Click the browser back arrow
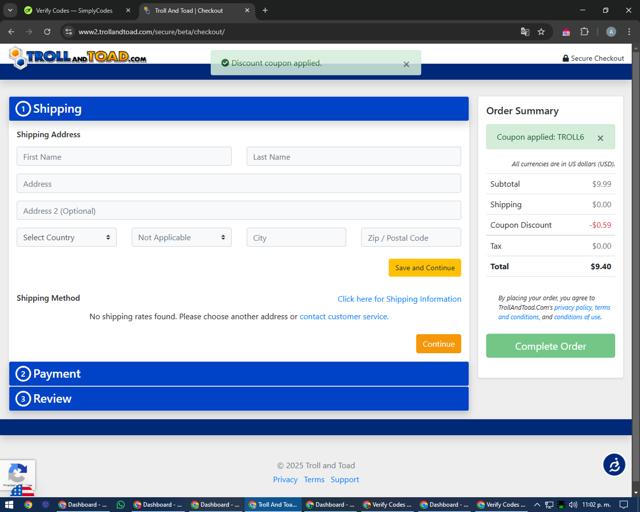The height and width of the screenshot is (512, 640). 11,32
